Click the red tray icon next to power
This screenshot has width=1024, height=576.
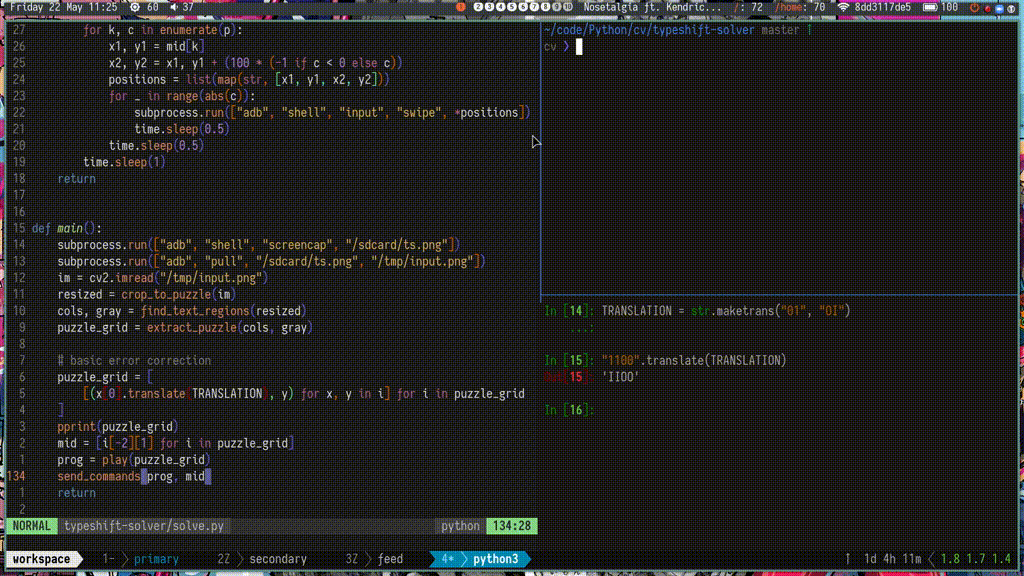[x=987, y=8]
